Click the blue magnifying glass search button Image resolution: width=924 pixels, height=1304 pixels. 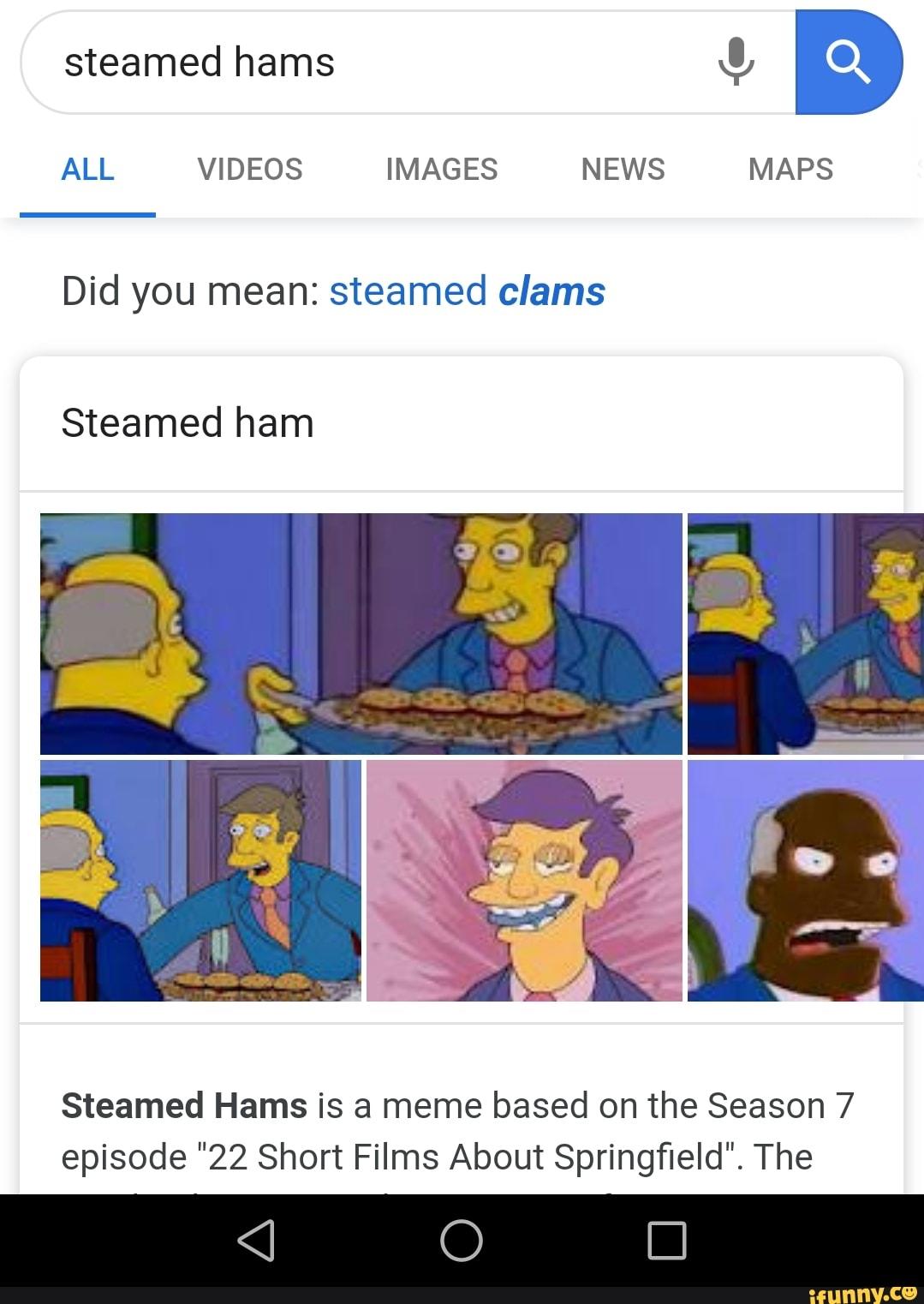(849, 62)
